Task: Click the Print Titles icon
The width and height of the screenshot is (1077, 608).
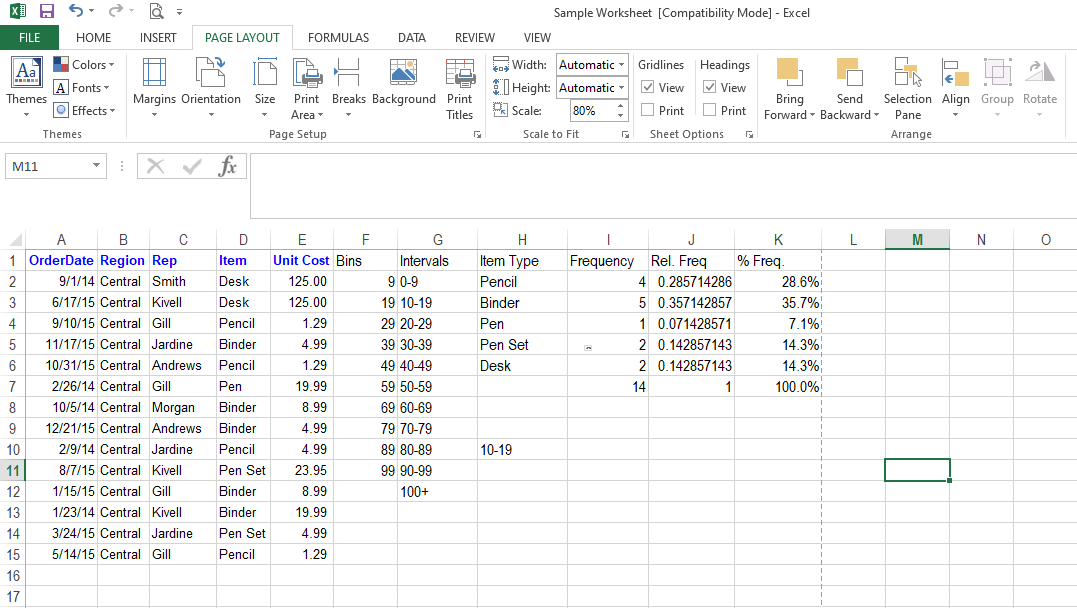Action: click(x=460, y=88)
